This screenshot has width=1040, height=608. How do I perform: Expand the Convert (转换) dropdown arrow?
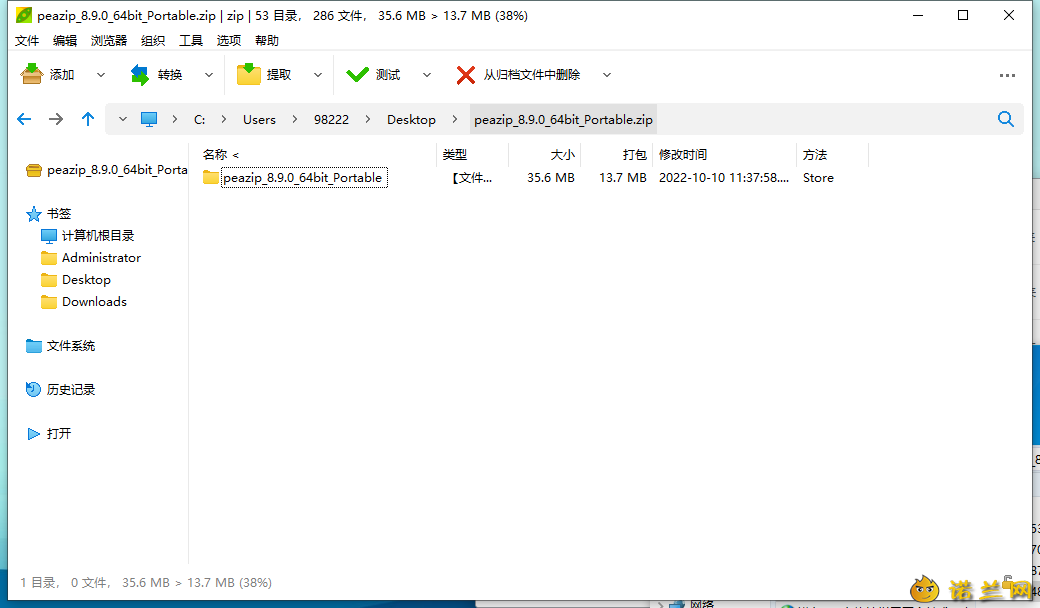pos(209,75)
